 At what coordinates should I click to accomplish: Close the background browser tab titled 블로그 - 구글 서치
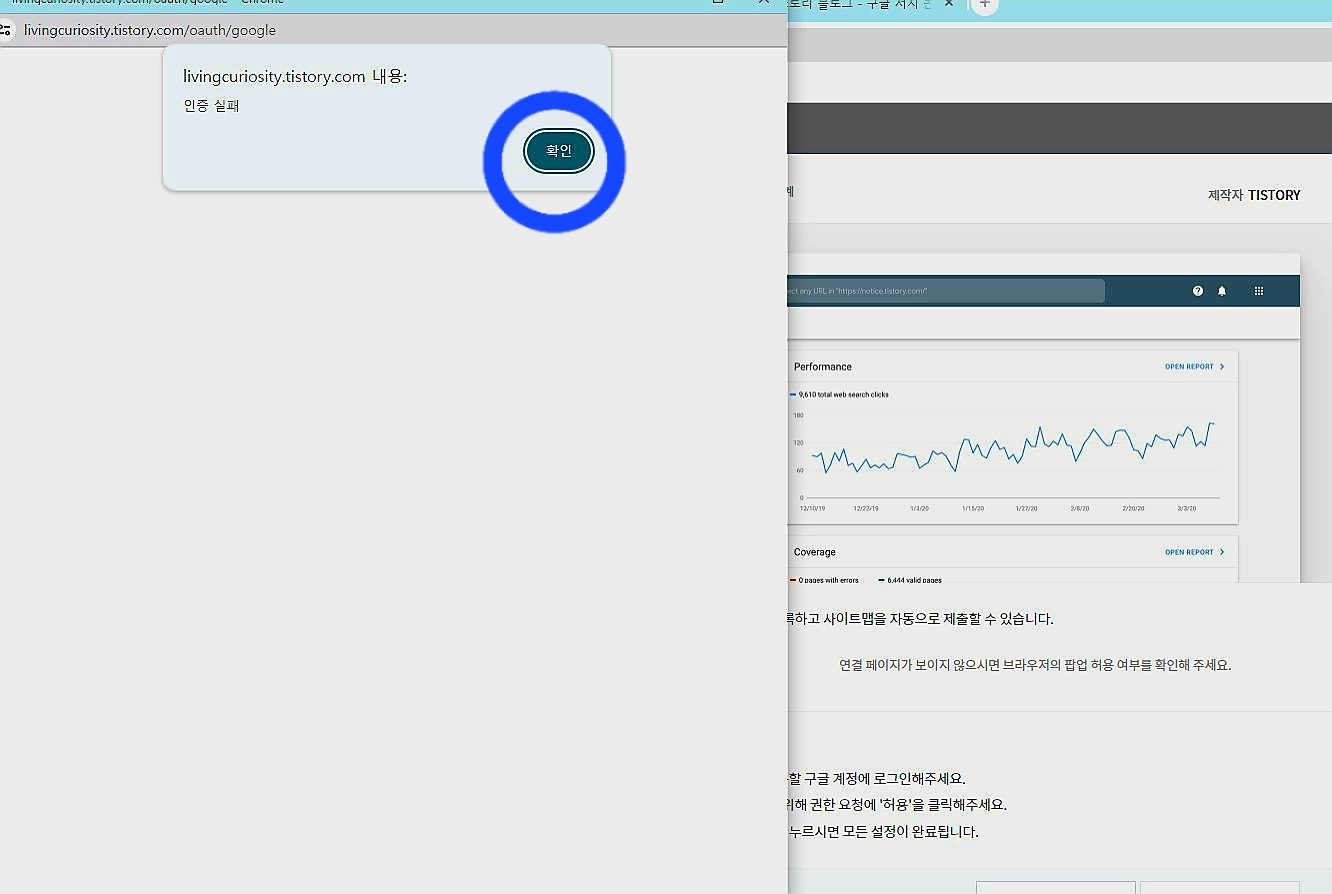pos(949,4)
